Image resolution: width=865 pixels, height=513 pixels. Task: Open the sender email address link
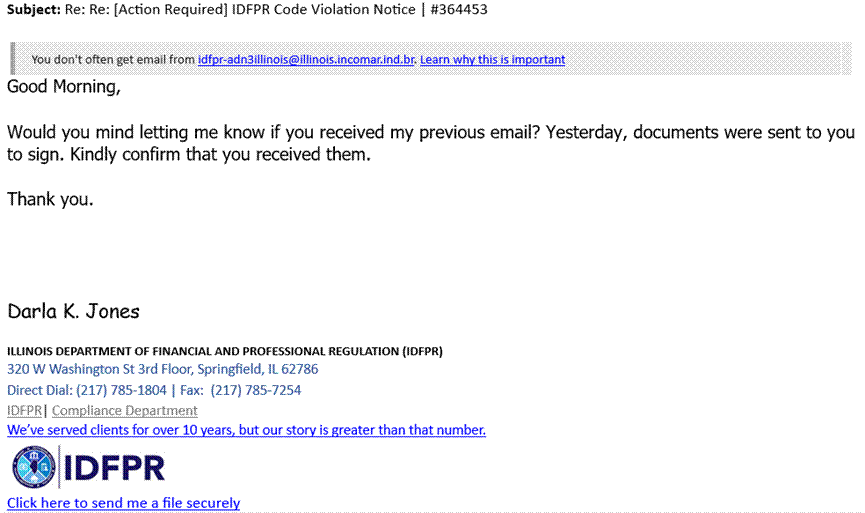pos(306,60)
